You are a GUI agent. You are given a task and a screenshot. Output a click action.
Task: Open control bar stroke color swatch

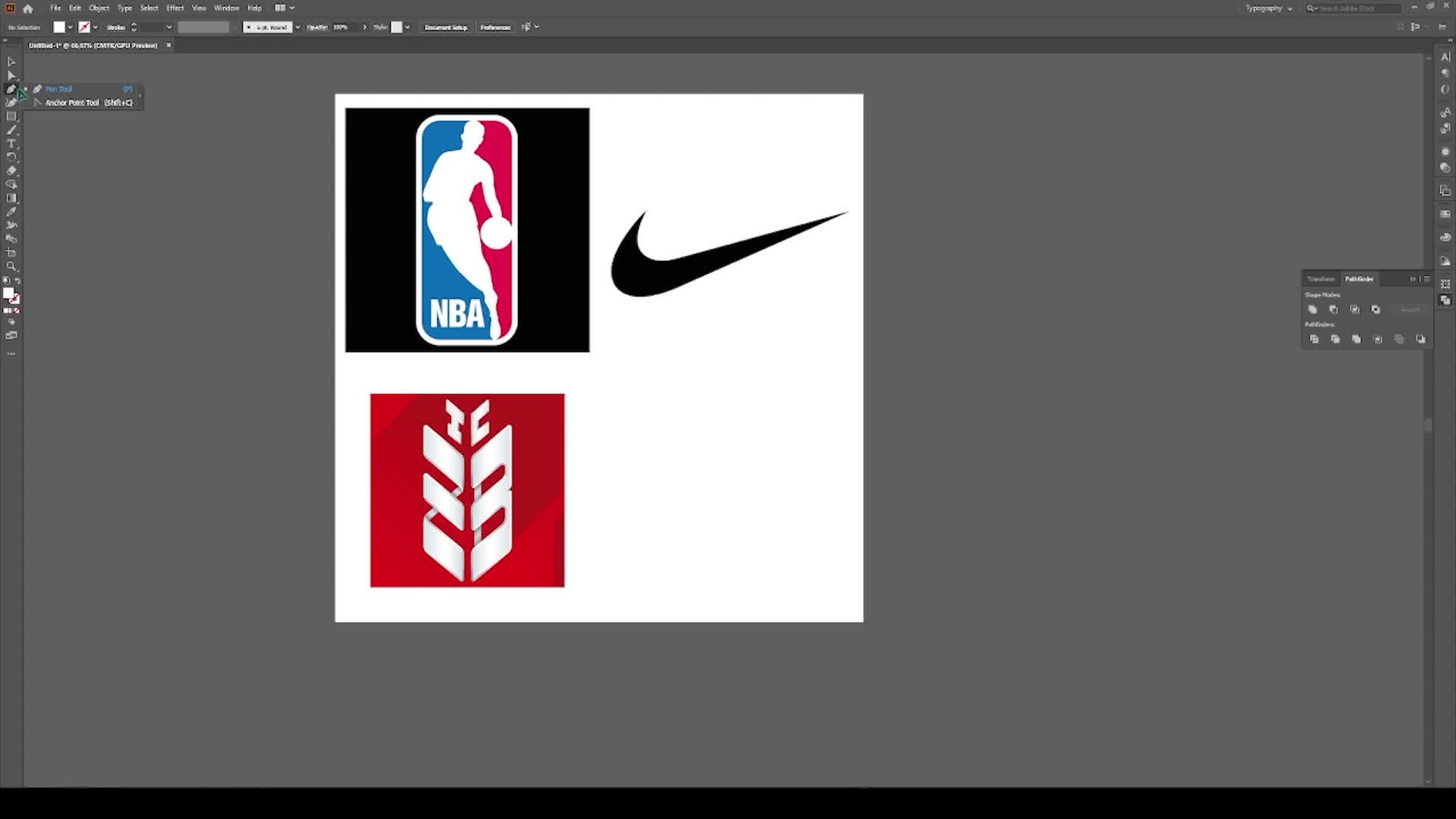(84, 27)
